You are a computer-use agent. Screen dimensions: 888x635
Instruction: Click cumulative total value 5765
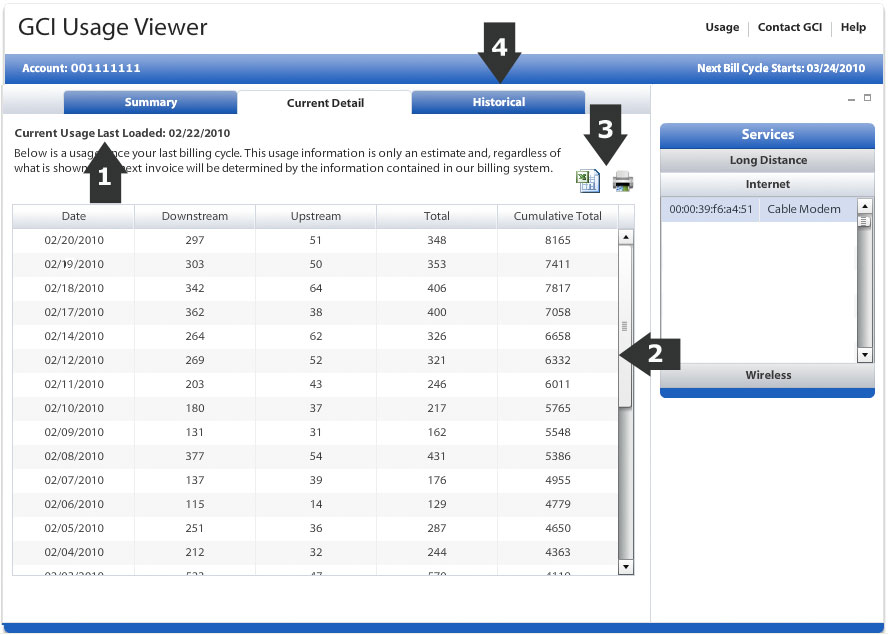[x=558, y=408]
